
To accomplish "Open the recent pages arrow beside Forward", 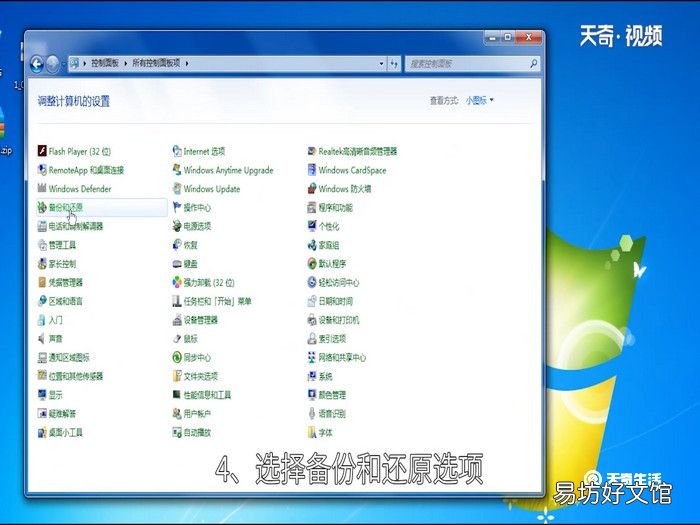I will pyautogui.click(x=63, y=64).
